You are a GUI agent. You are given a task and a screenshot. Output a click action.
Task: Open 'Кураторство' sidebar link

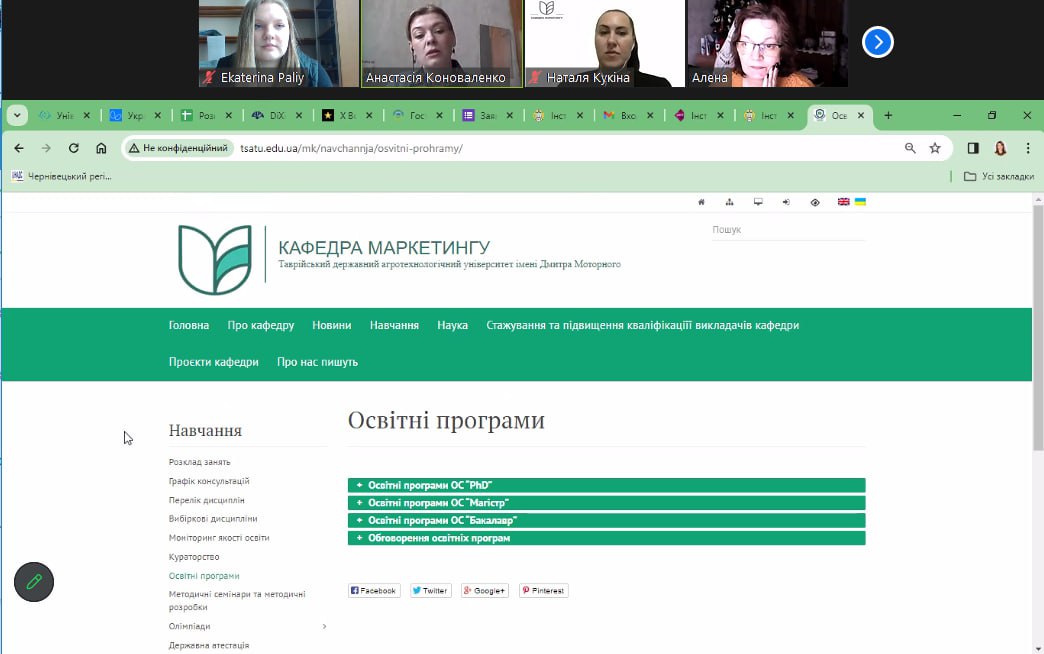tap(194, 557)
